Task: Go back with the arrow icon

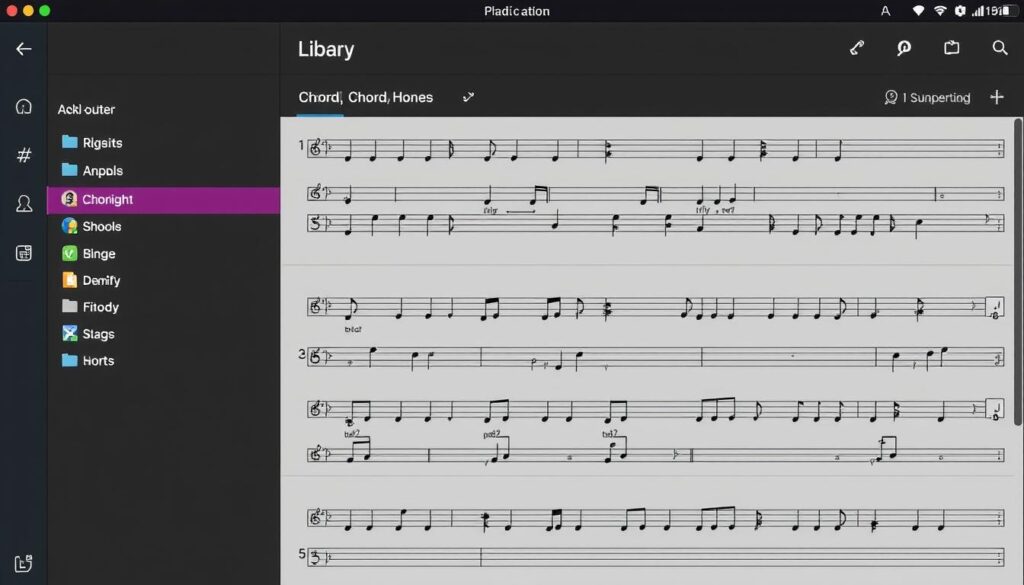Action: [24, 49]
